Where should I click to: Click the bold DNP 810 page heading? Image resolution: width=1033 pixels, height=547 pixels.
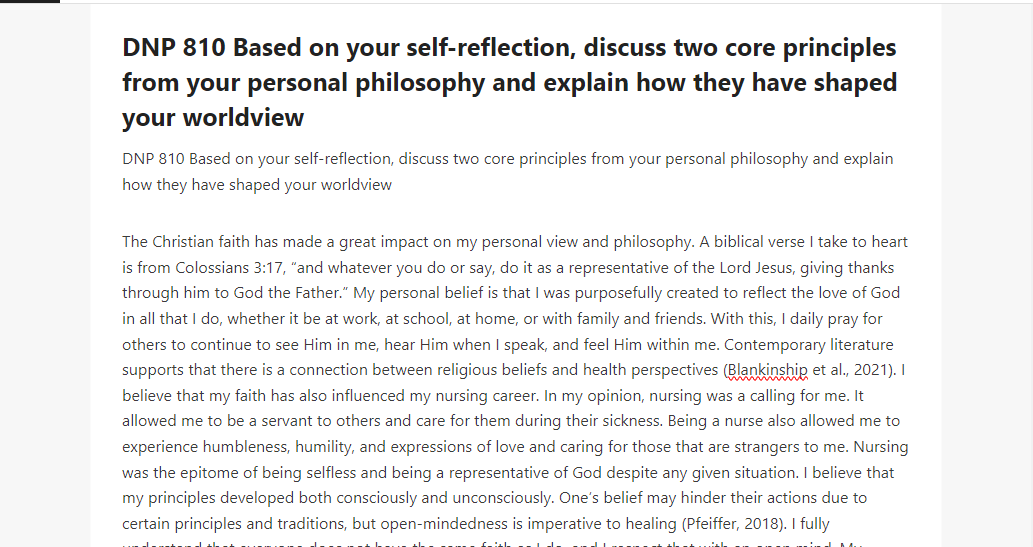[x=509, y=82]
